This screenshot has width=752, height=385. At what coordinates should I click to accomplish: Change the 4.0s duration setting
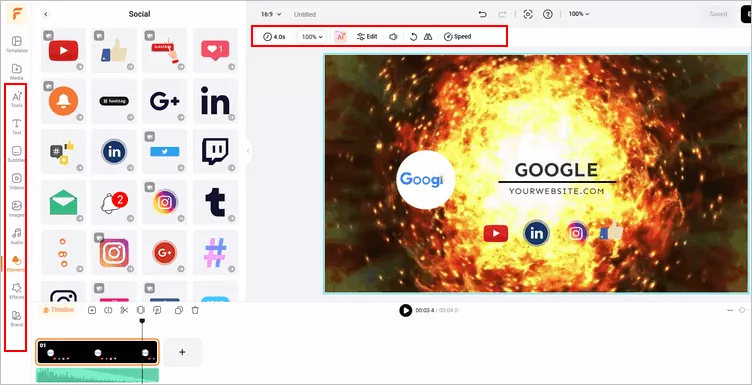(x=274, y=36)
